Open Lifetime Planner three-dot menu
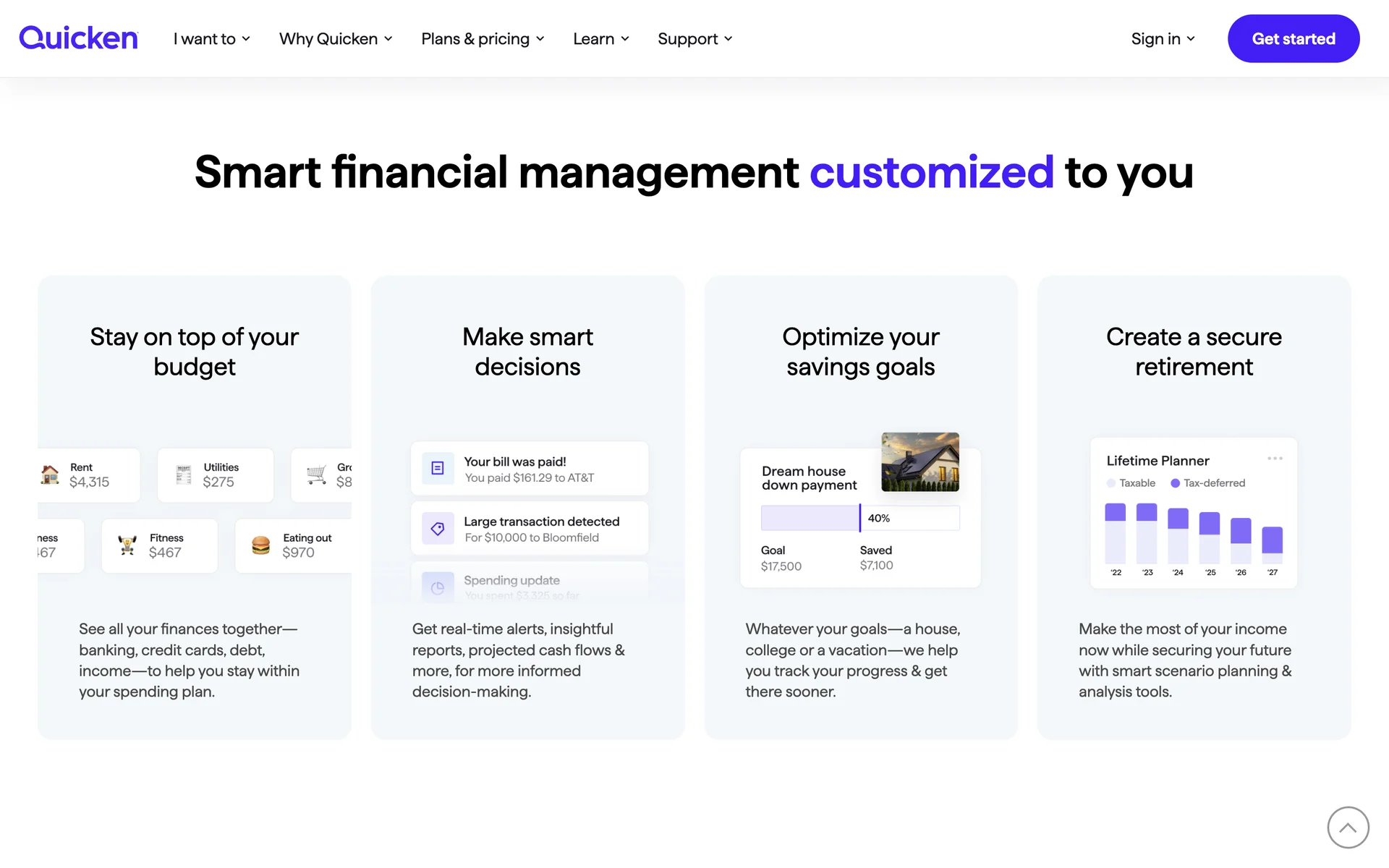The height and width of the screenshot is (868, 1389). tap(1275, 459)
